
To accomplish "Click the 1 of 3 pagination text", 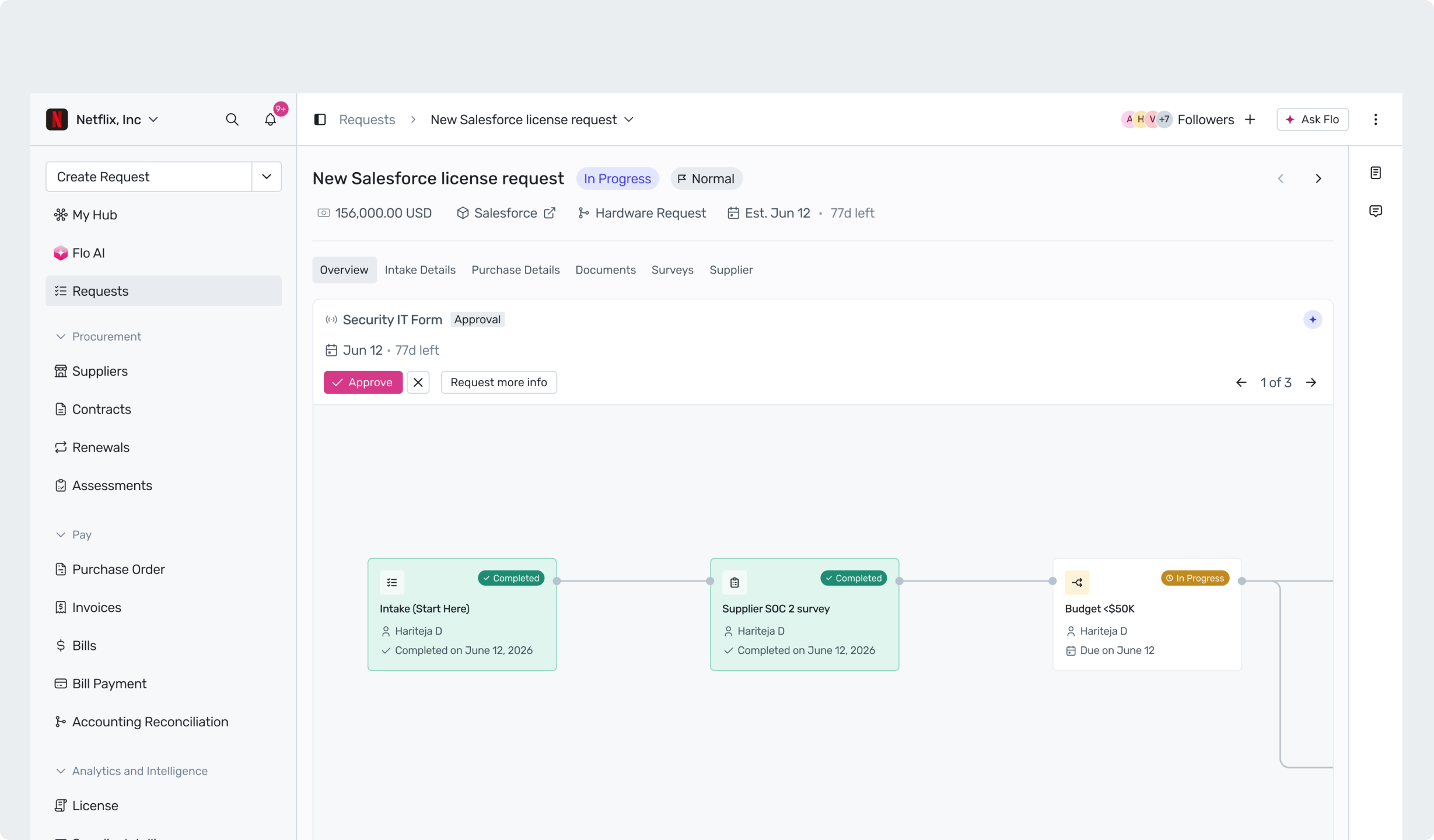I will 1276,383.
